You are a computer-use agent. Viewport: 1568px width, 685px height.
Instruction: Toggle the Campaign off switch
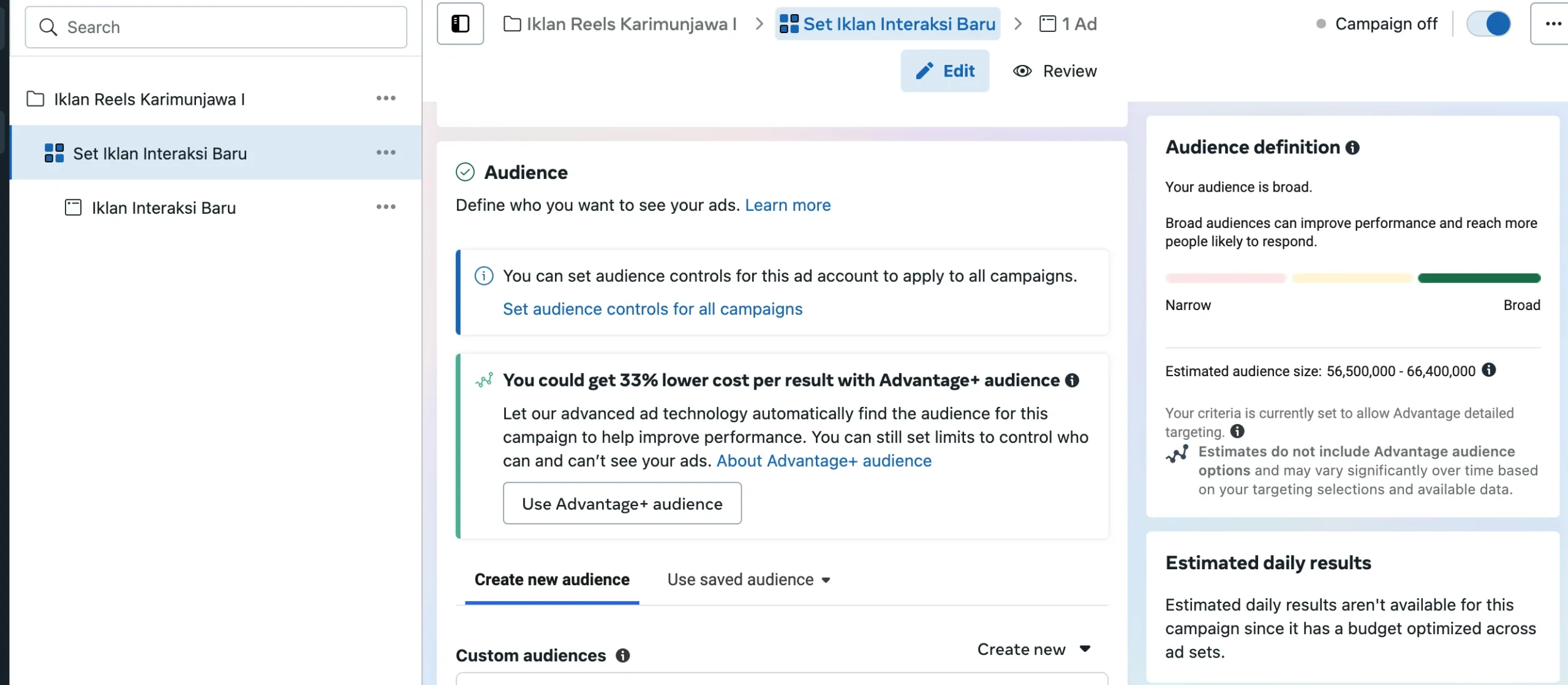coord(1488,24)
